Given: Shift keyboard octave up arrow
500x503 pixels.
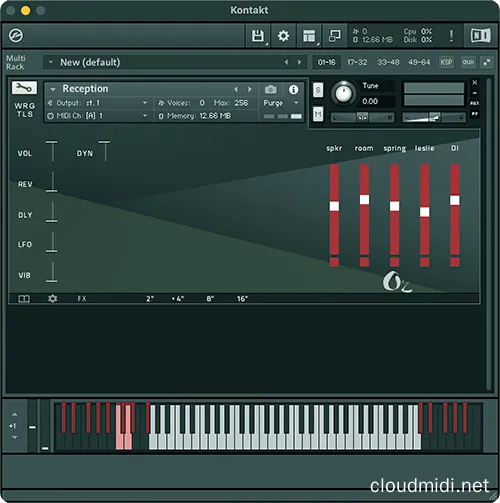Looking at the screenshot, I should [x=14, y=415].
